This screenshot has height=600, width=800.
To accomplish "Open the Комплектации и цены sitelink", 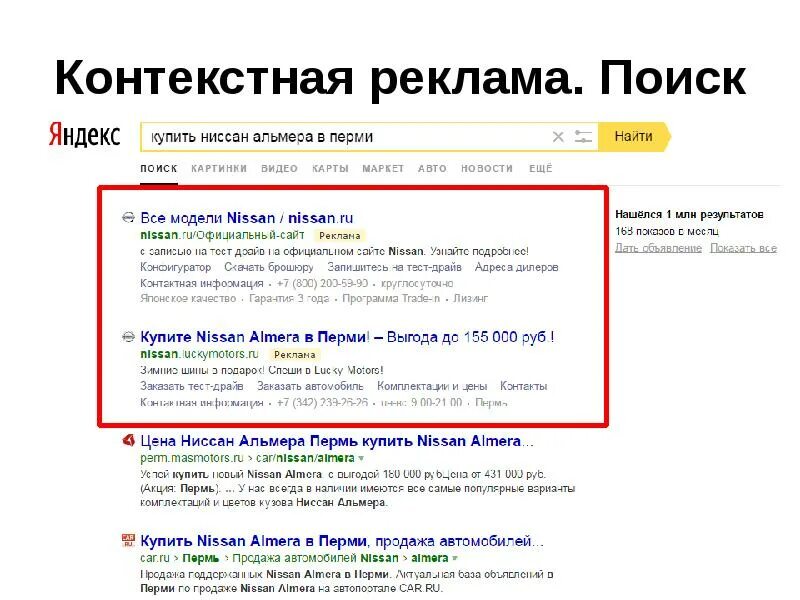I will coord(432,386).
